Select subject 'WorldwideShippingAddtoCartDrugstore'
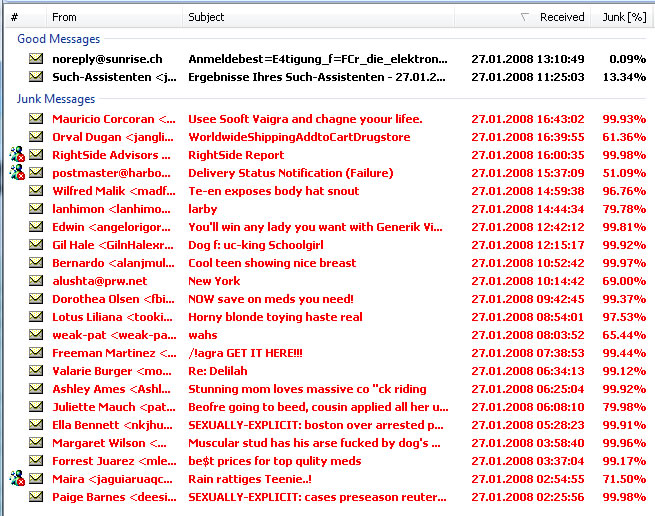 [299, 137]
